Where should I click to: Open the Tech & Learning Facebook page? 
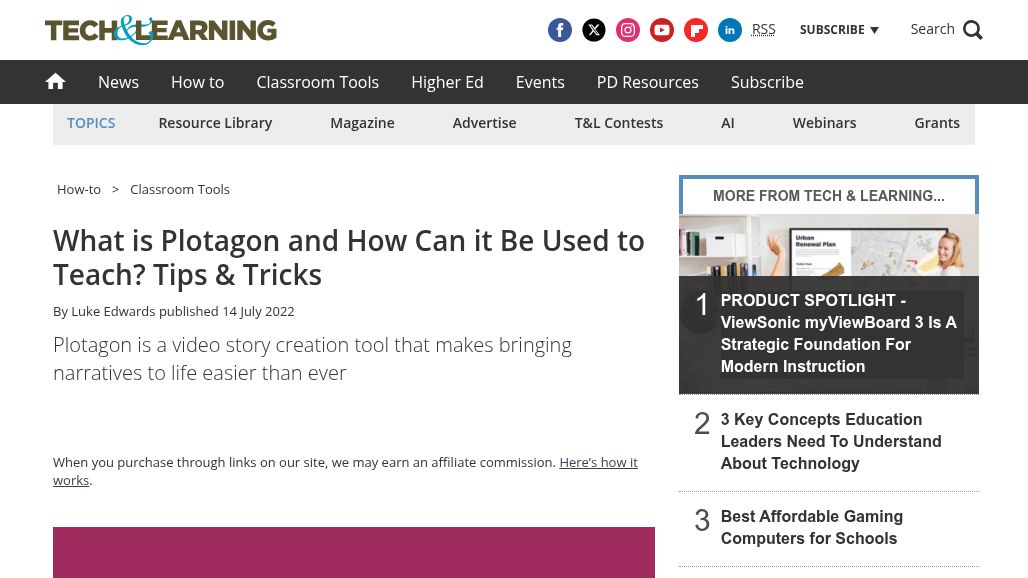[x=560, y=30]
